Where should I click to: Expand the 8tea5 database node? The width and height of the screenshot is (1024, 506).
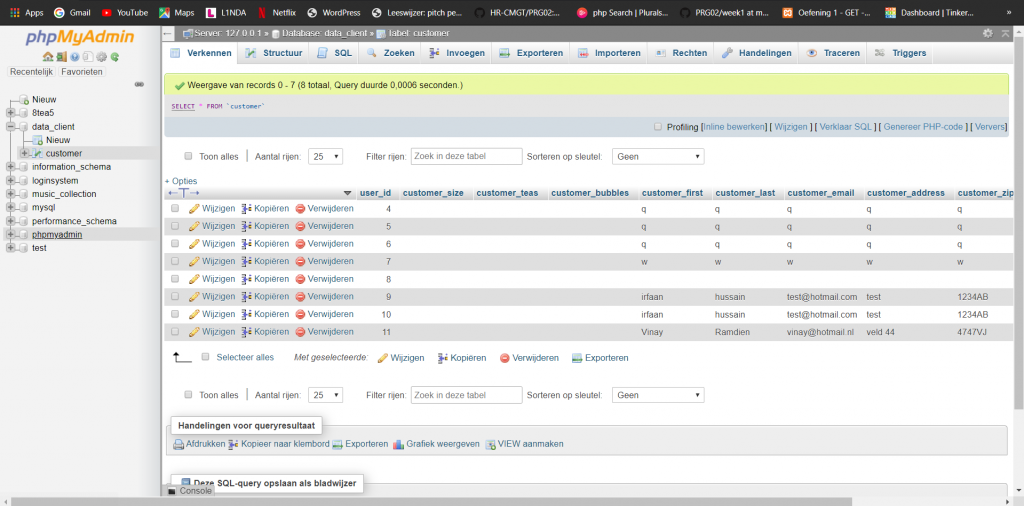[x=10, y=113]
